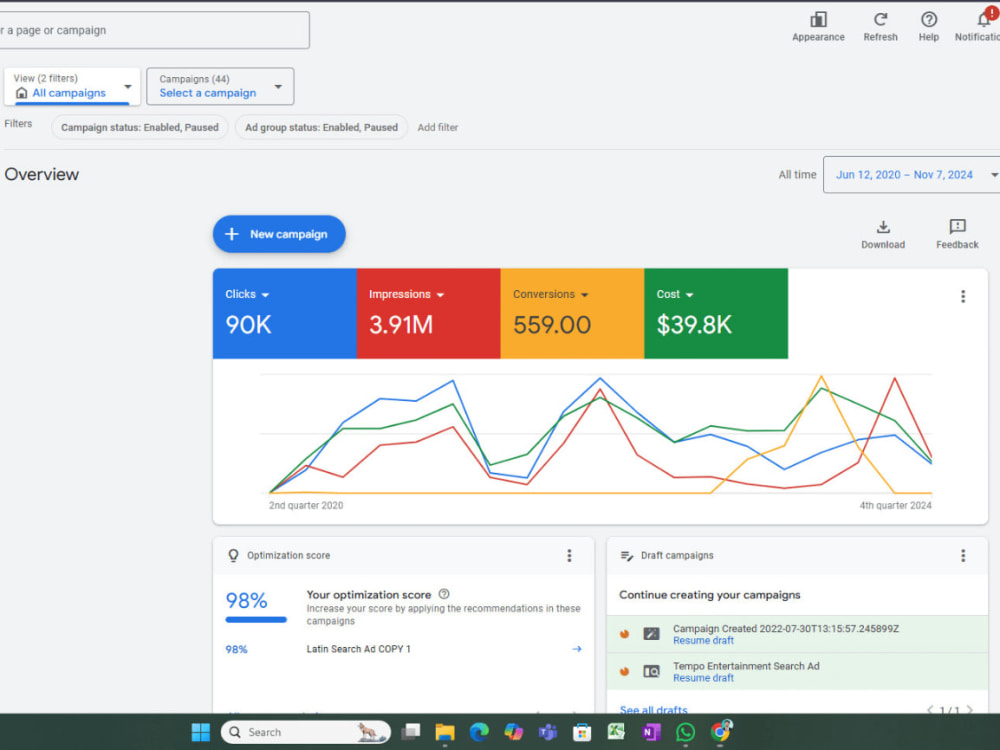Open OneNote from the taskbar
Viewport: 1000px width, 750px height.
coord(651,732)
